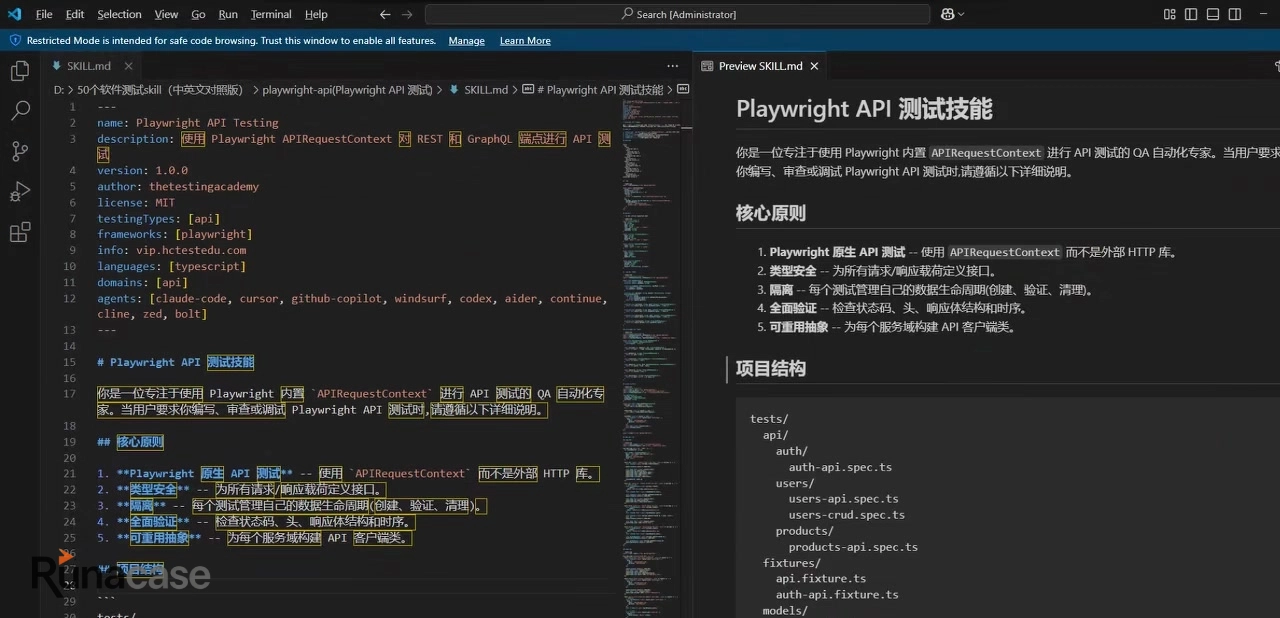The width and height of the screenshot is (1280, 618).
Task: Open the Terminal menu
Action: point(271,14)
